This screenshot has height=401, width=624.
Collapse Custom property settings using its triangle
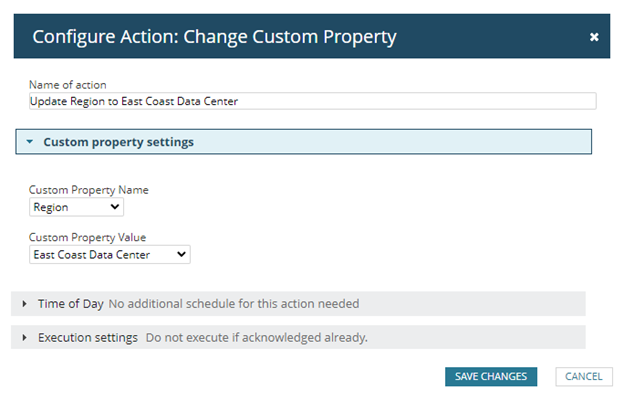coord(30,142)
